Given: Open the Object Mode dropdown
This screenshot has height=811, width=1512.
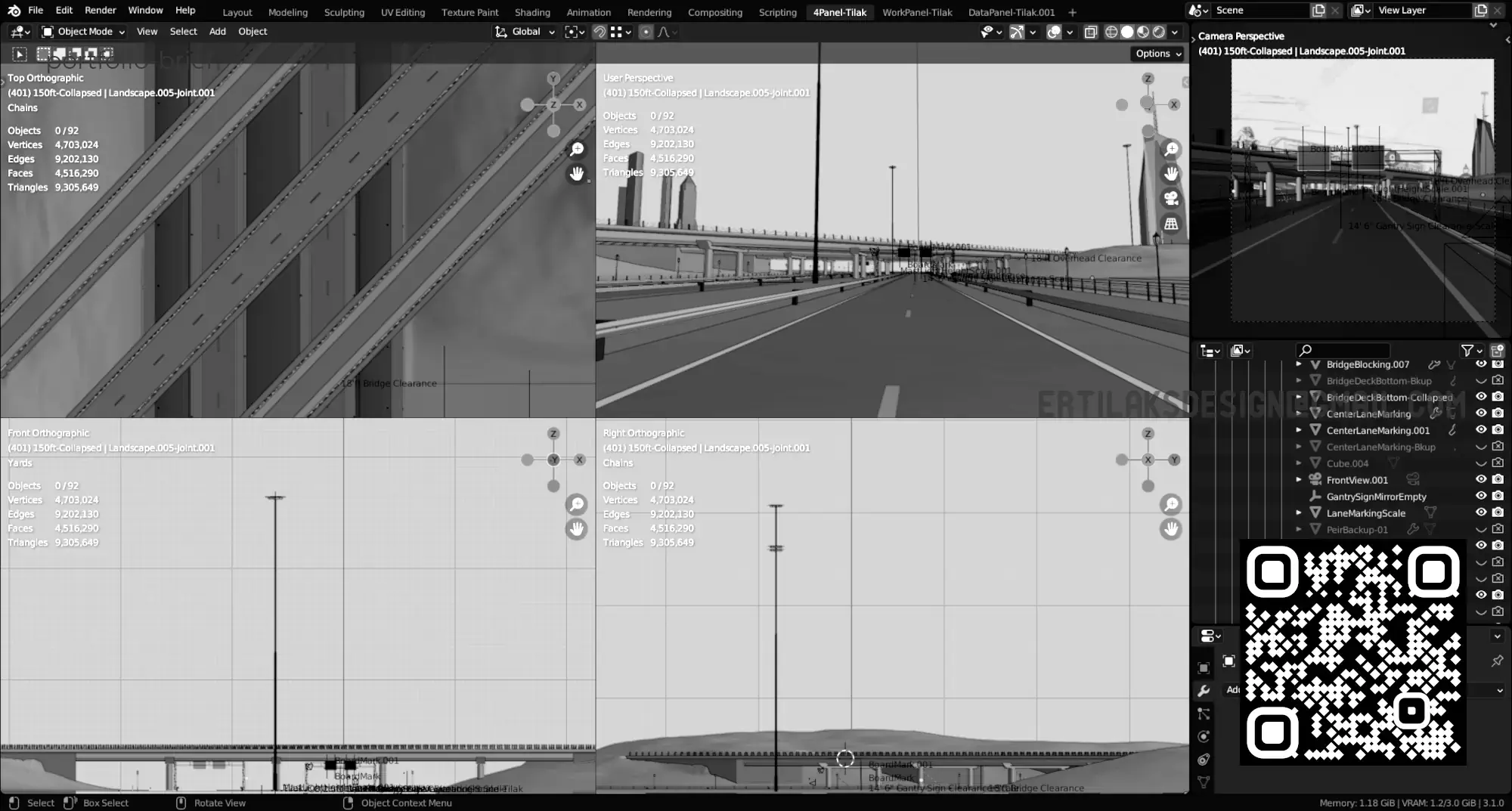Looking at the screenshot, I should click(83, 32).
